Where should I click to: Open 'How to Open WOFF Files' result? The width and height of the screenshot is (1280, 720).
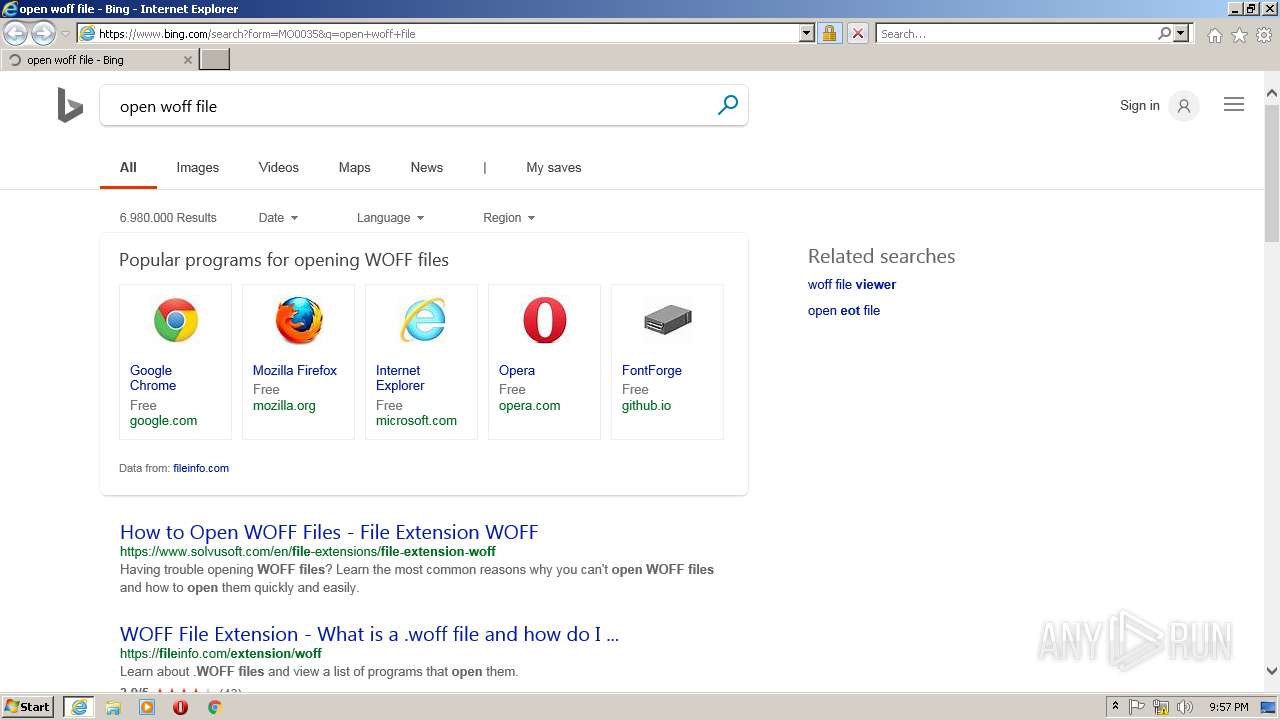[329, 532]
